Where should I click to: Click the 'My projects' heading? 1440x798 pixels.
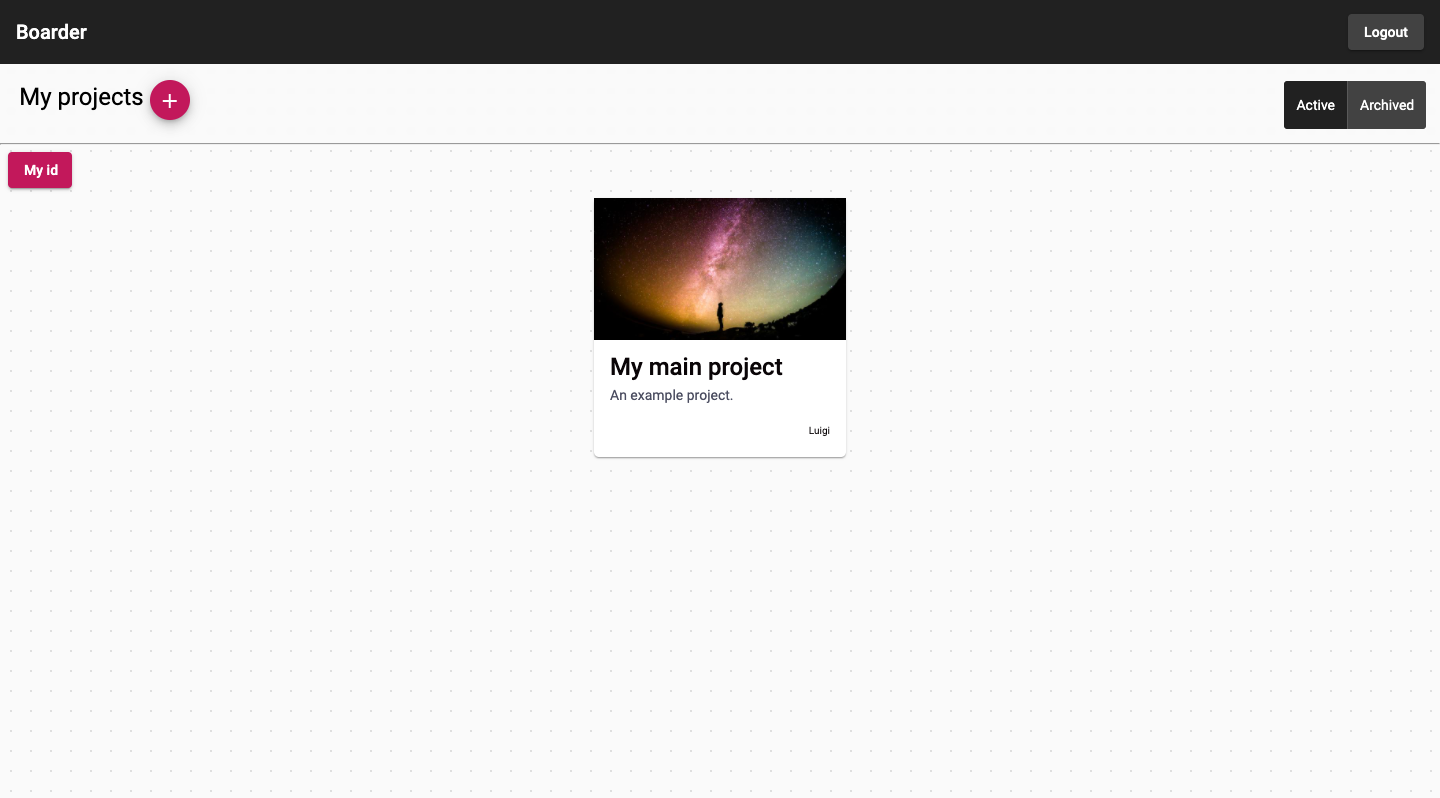coord(81,97)
